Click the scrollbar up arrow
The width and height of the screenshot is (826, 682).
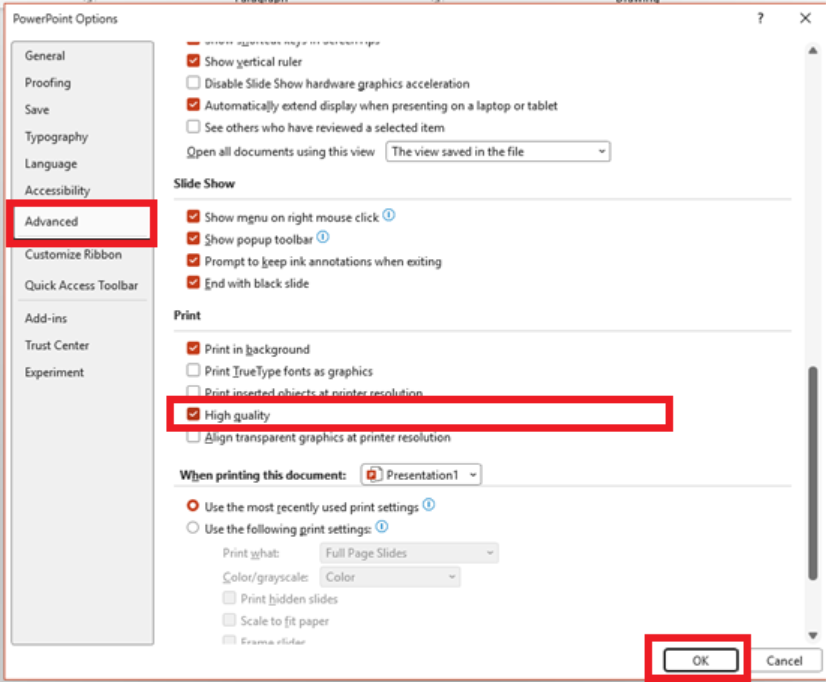(813, 51)
